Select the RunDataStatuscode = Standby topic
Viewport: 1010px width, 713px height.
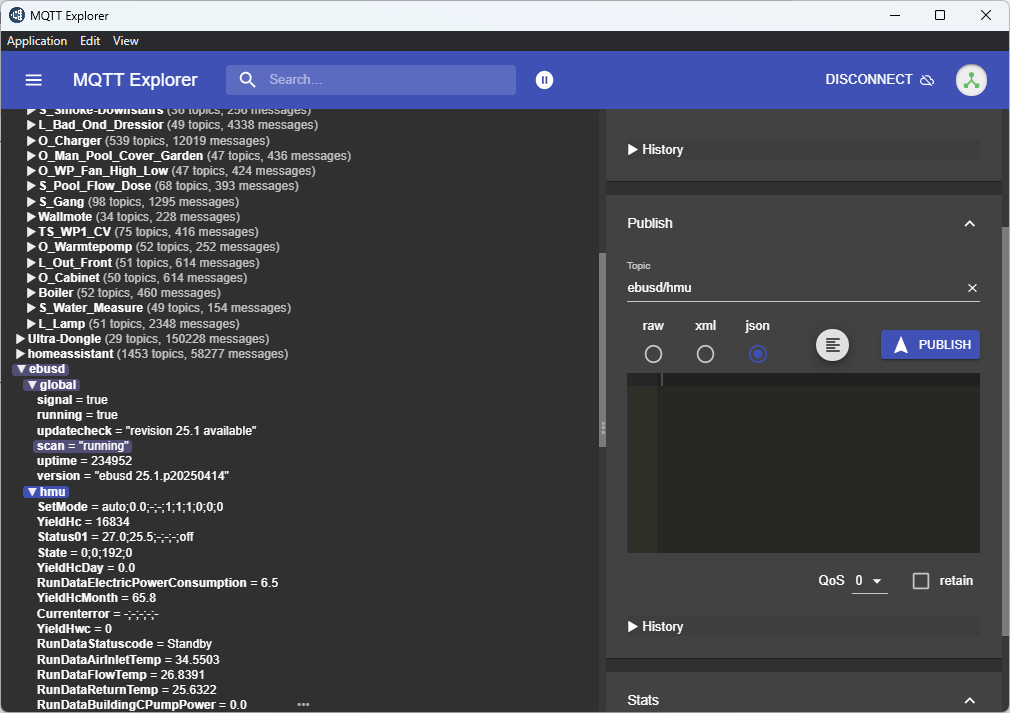coord(124,644)
